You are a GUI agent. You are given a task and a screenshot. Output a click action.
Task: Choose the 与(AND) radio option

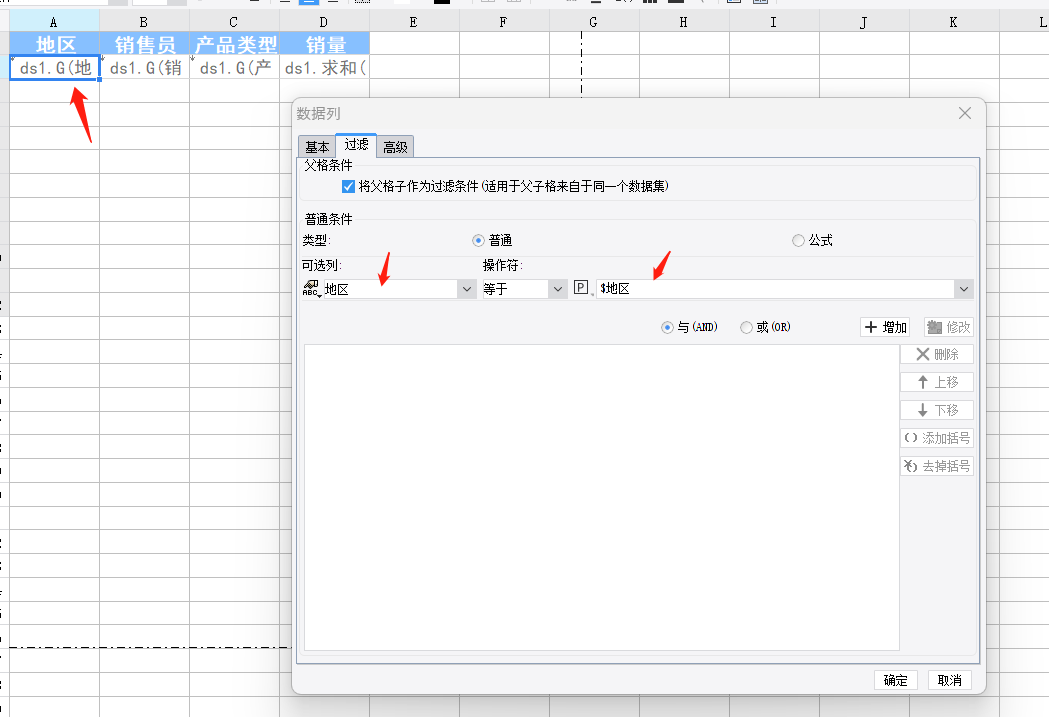[x=667, y=328]
